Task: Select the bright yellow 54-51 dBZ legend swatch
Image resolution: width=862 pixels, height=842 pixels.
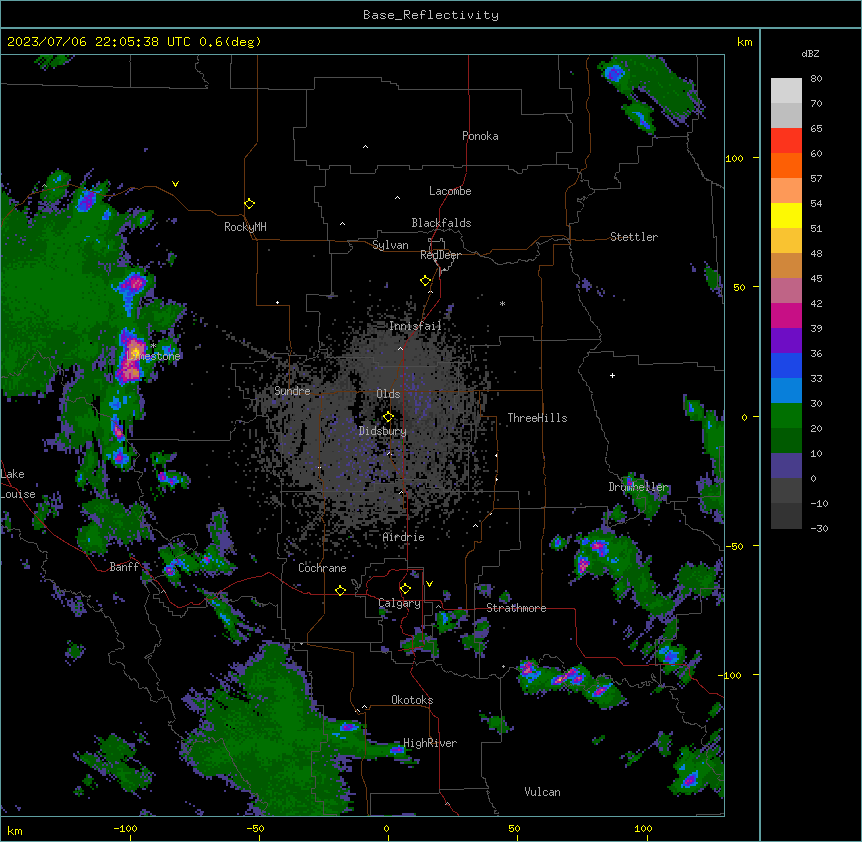Action: coord(786,215)
